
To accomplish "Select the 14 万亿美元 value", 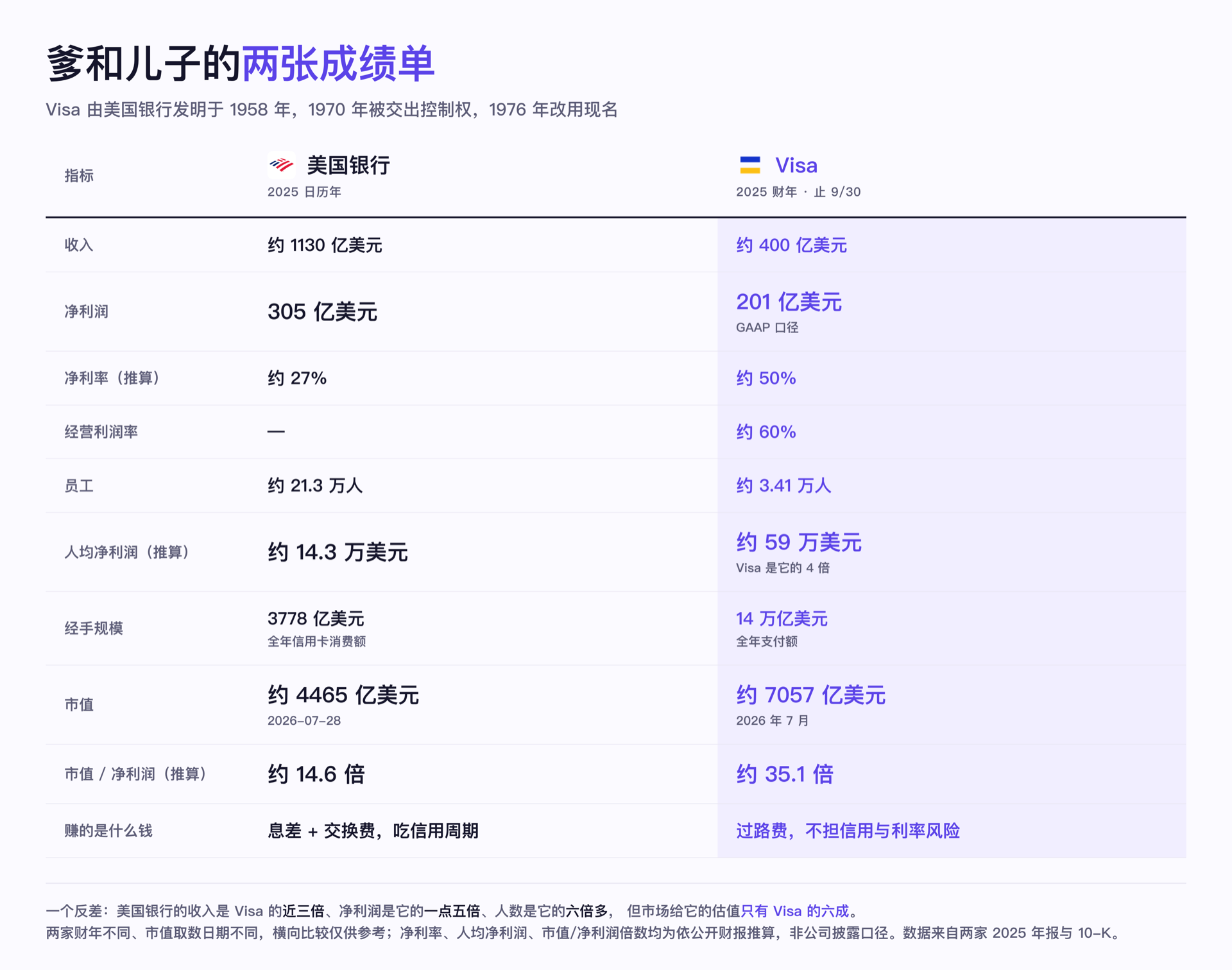I will point(782,619).
